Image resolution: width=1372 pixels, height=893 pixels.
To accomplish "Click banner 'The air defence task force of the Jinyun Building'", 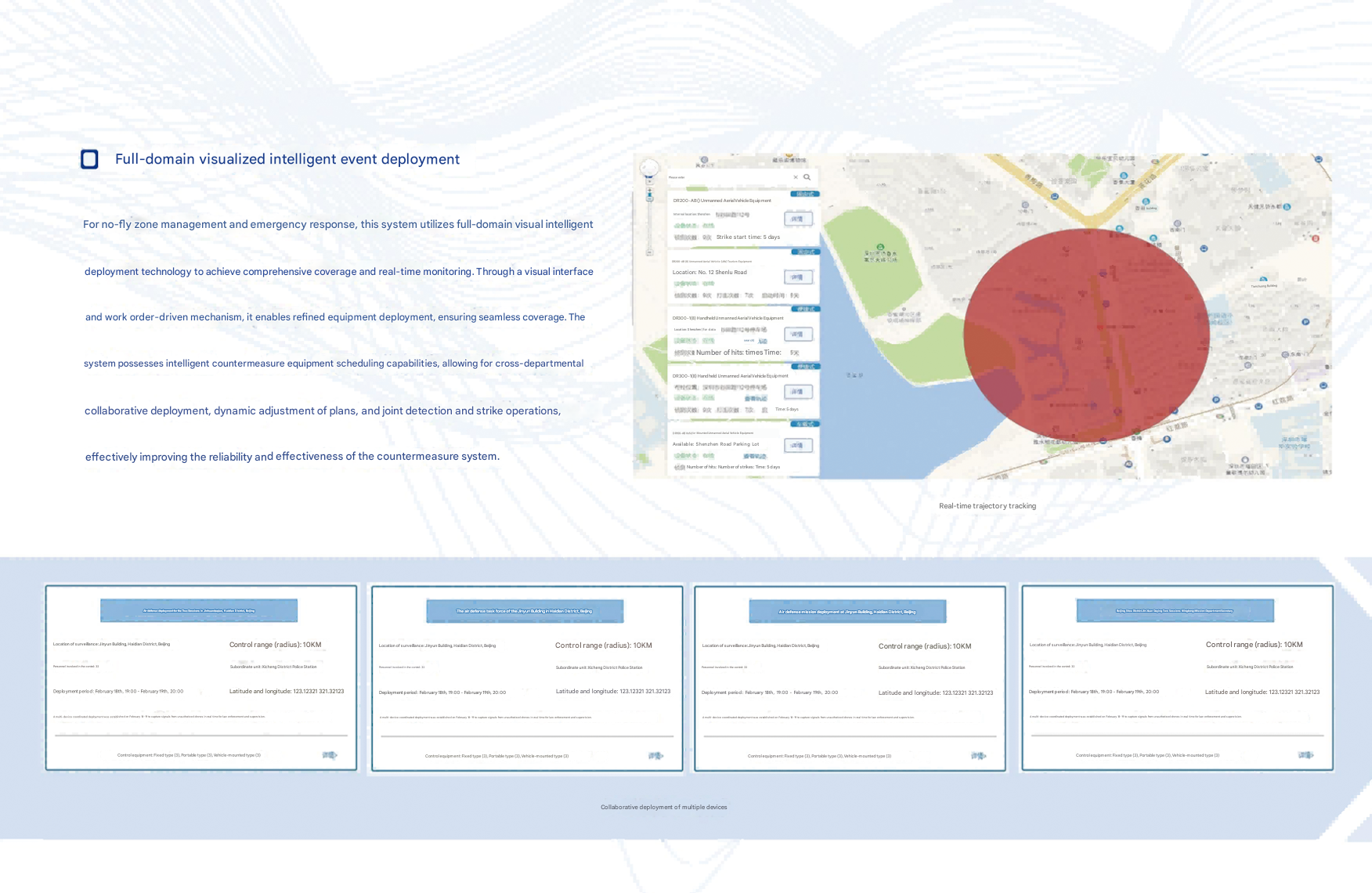I will (x=525, y=611).
